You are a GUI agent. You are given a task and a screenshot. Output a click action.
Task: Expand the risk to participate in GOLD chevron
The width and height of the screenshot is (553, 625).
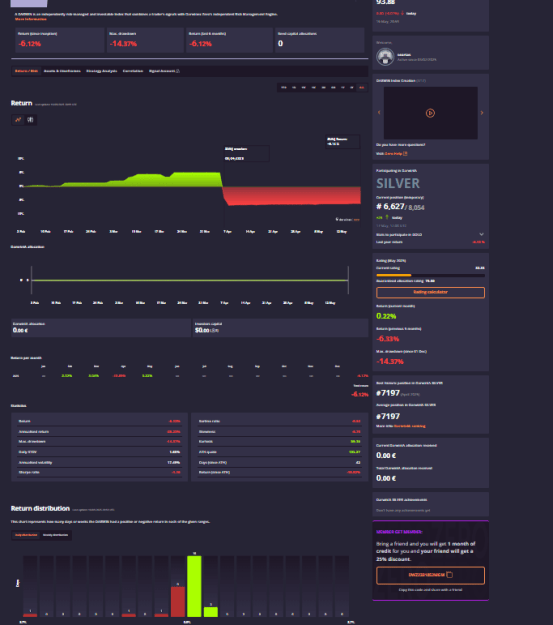(481, 234)
